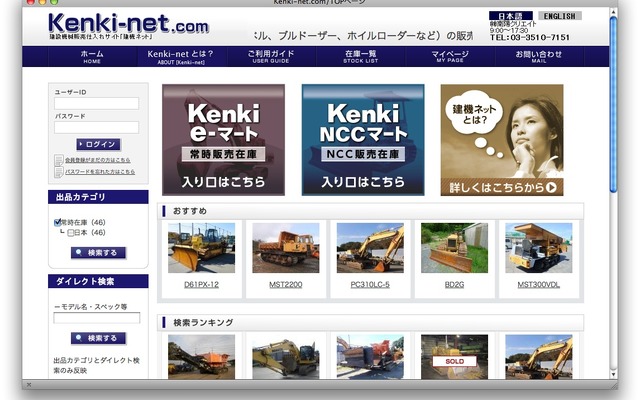Screen dimensions: 640x400
Task: Focus the ユーザーID input field
Action: tap(96, 103)
